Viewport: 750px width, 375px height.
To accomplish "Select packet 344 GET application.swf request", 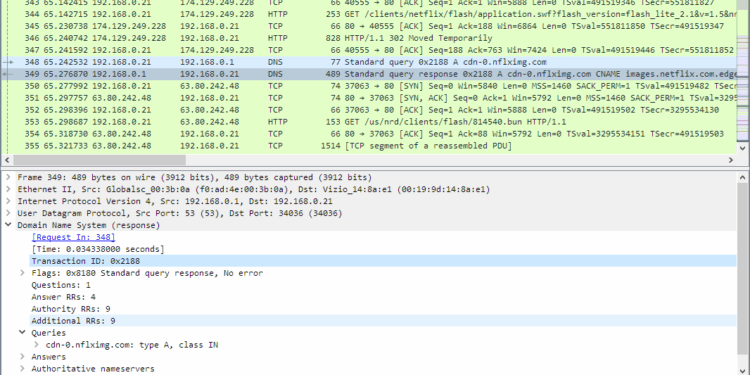I will pos(368,14).
